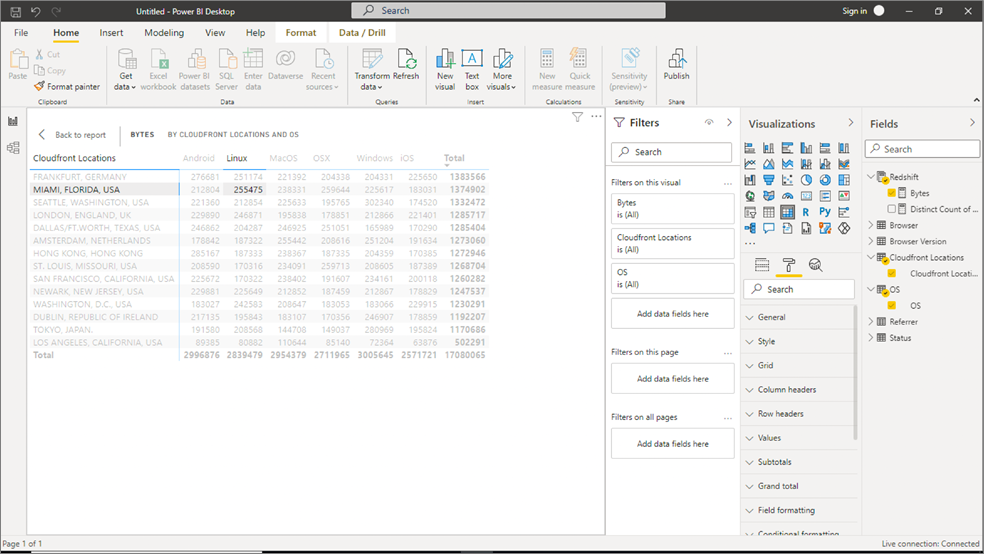The image size is (984, 554).
Task: Select the Q&A visual
Action: (769, 228)
